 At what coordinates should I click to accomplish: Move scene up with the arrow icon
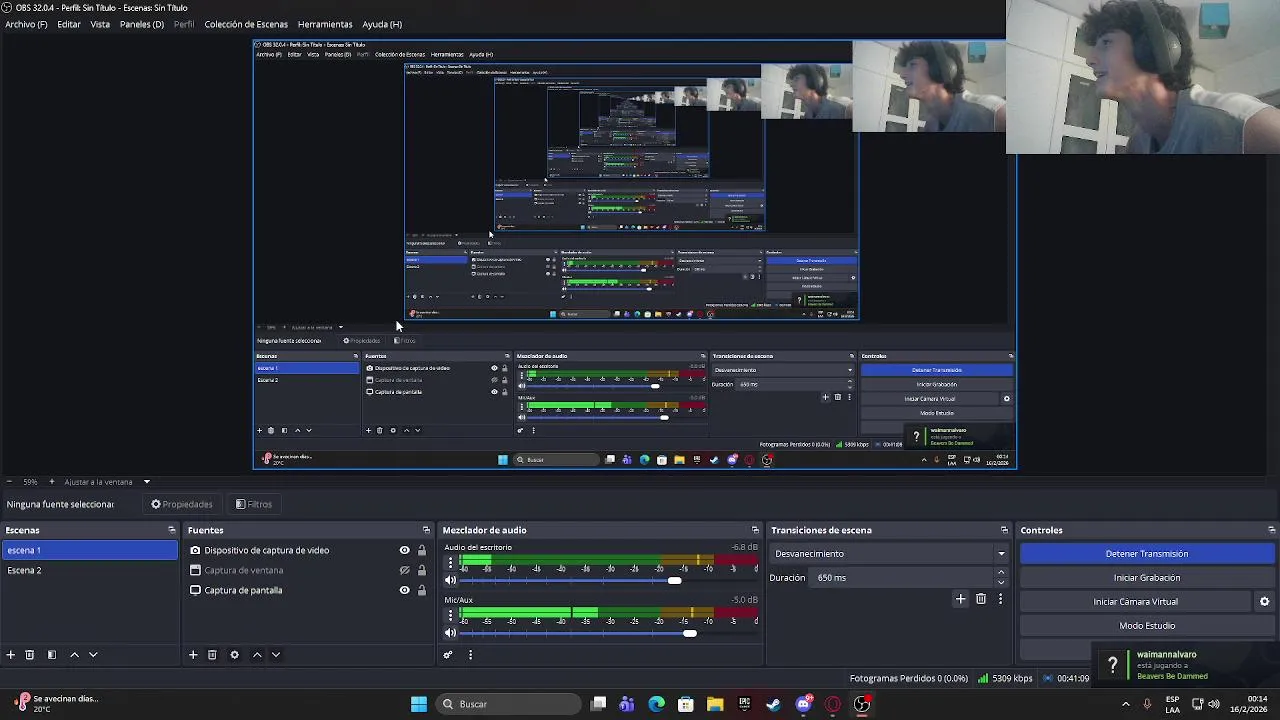pyautogui.click(x=74, y=655)
